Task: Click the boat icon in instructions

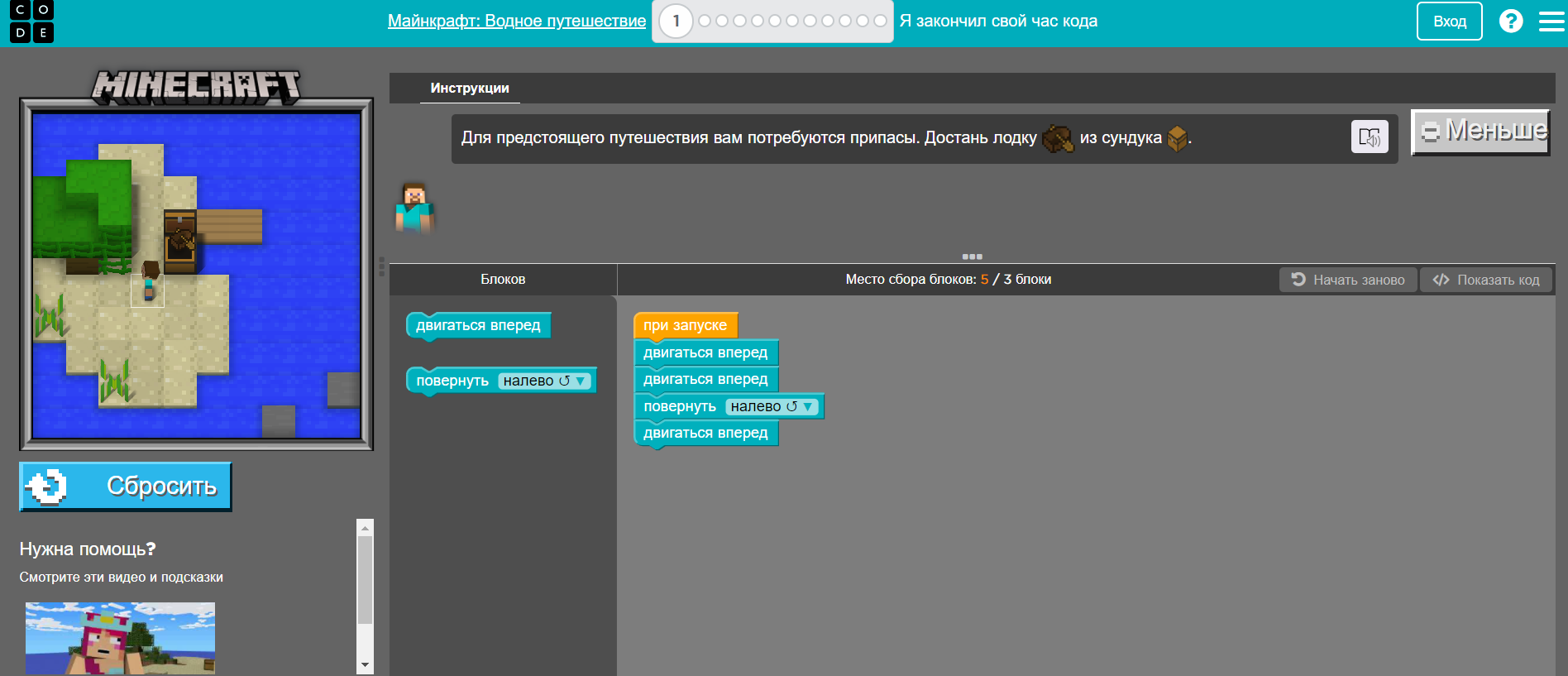Action: click(1058, 138)
